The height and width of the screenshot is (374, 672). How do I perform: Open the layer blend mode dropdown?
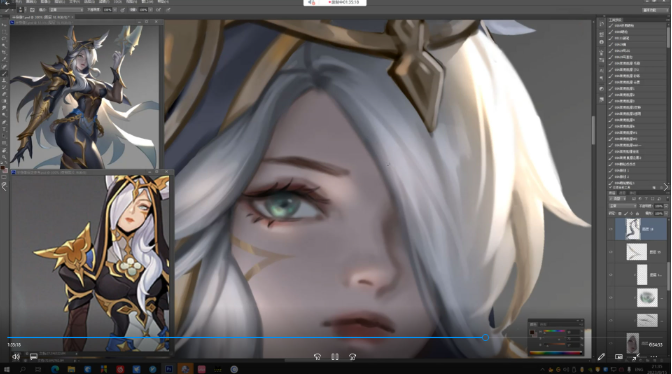click(x=622, y=206)
